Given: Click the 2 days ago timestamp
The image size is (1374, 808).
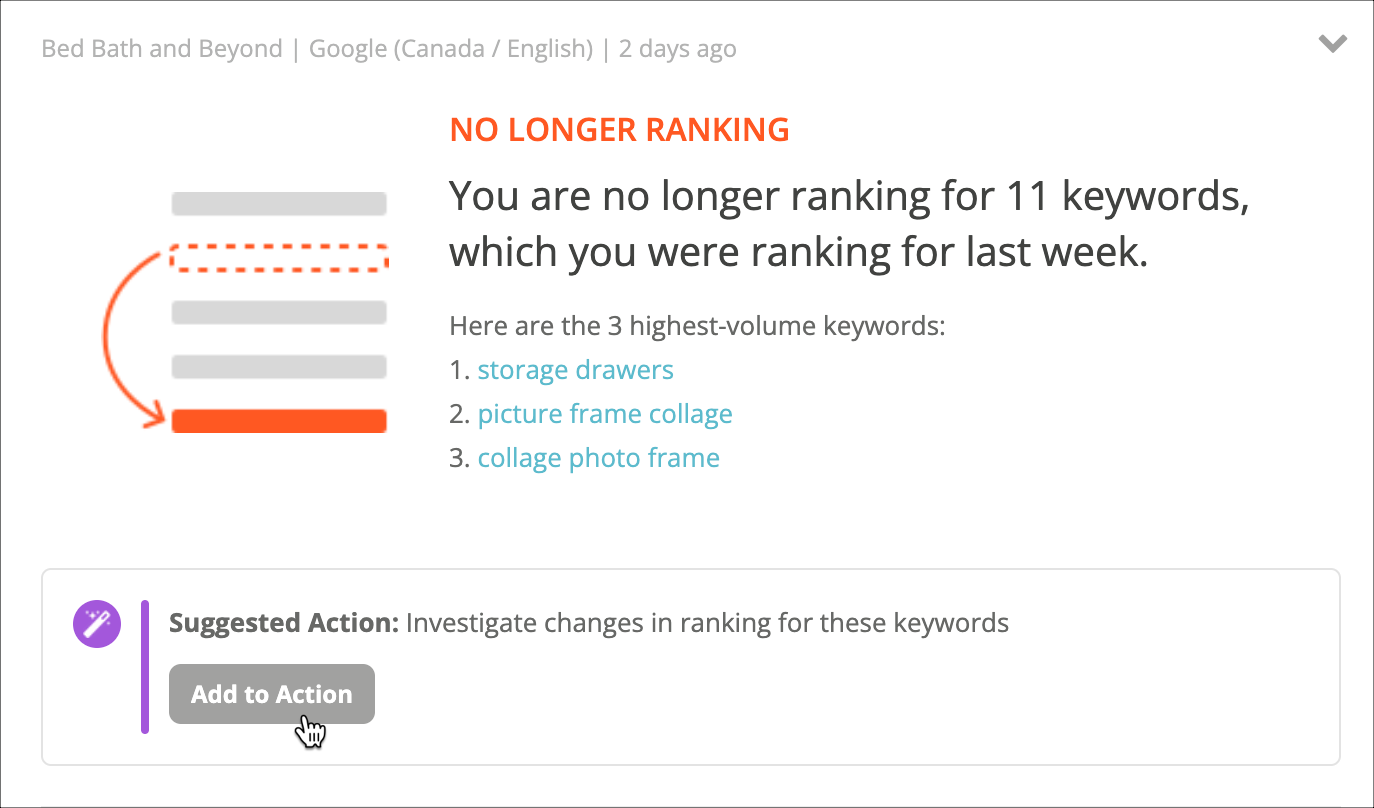Looking at the screenshot, I should coord(677,48).
